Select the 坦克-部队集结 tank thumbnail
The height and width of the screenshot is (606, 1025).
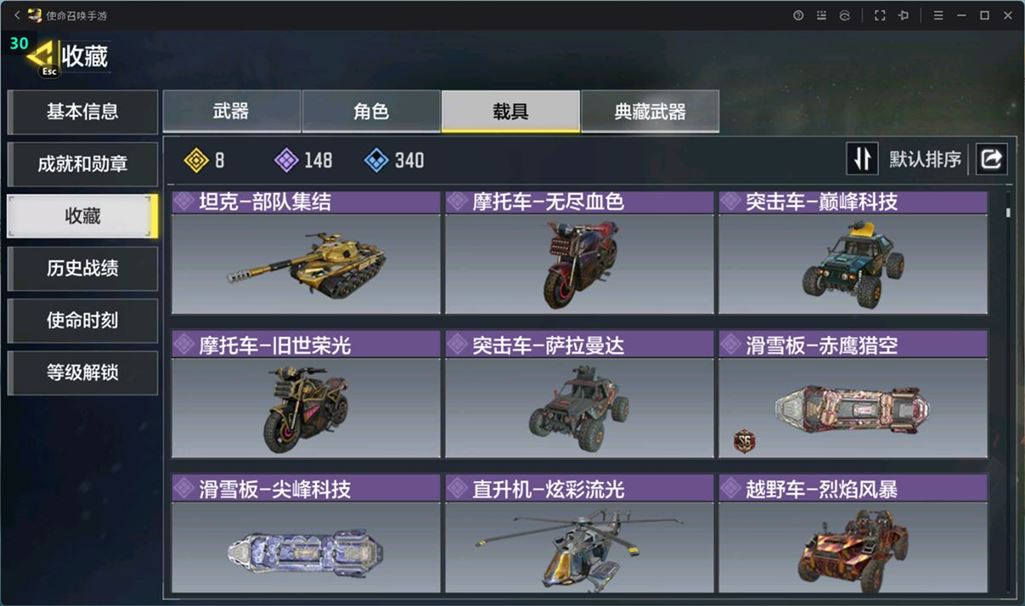[x=306, y=263]
